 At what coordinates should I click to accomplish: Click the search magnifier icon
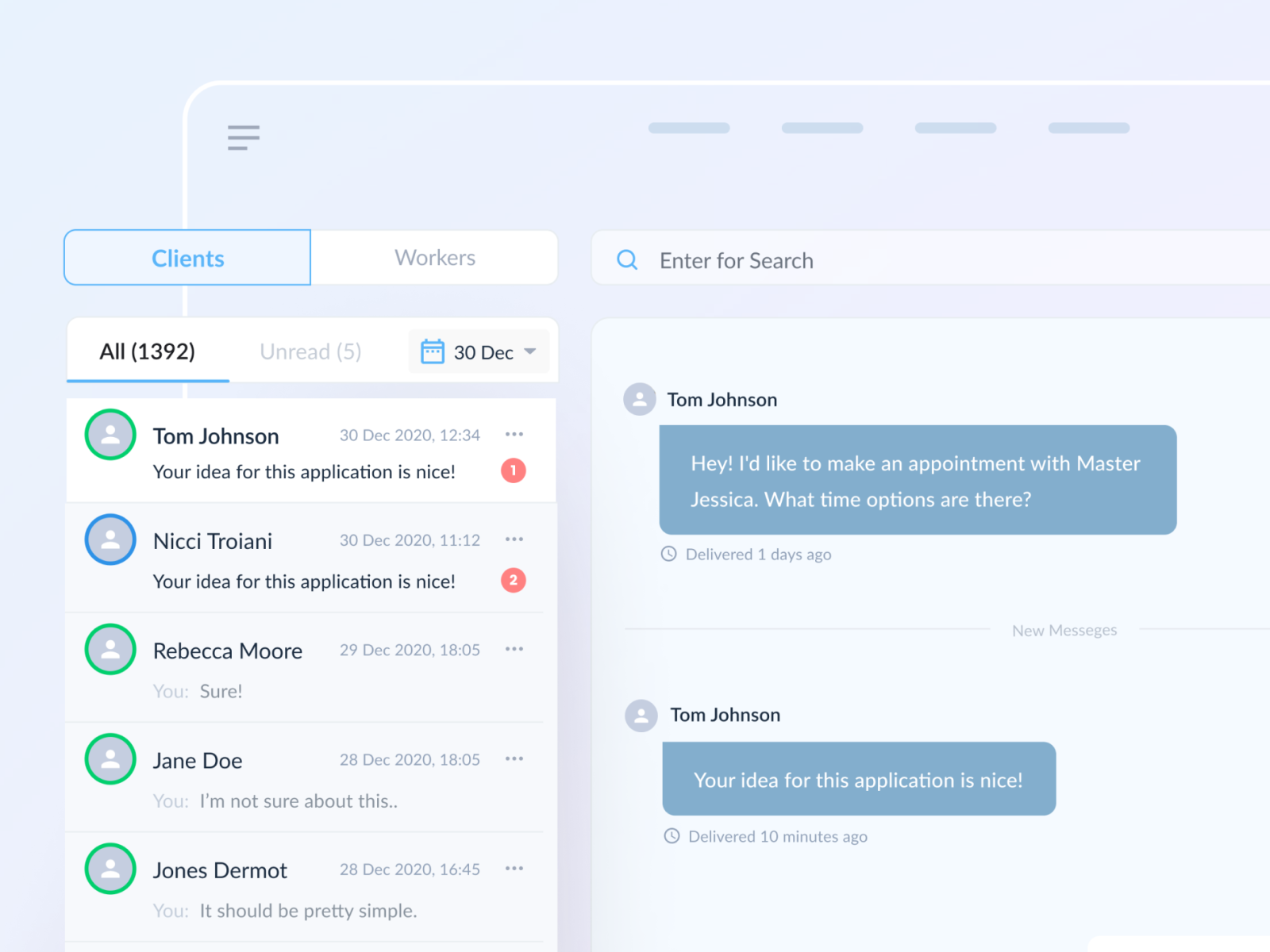(627, 260)
